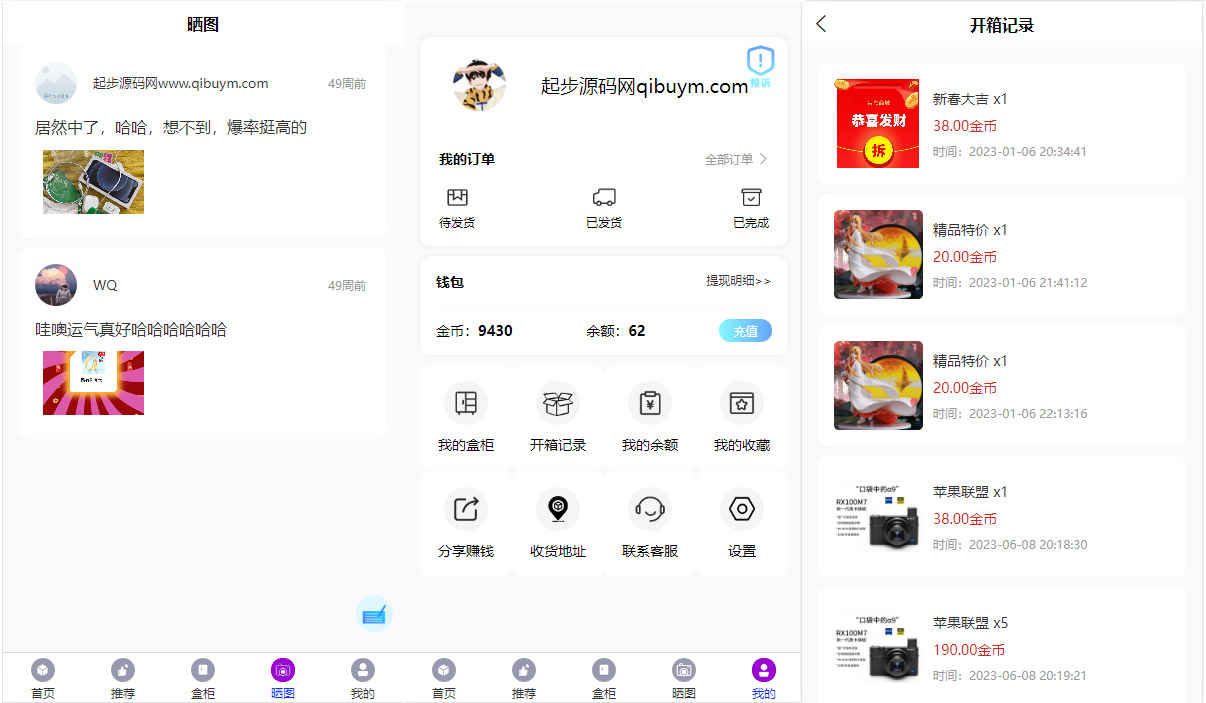Open 设置 hexagon settings icon
1206x703 pixels.
point(741,509)
